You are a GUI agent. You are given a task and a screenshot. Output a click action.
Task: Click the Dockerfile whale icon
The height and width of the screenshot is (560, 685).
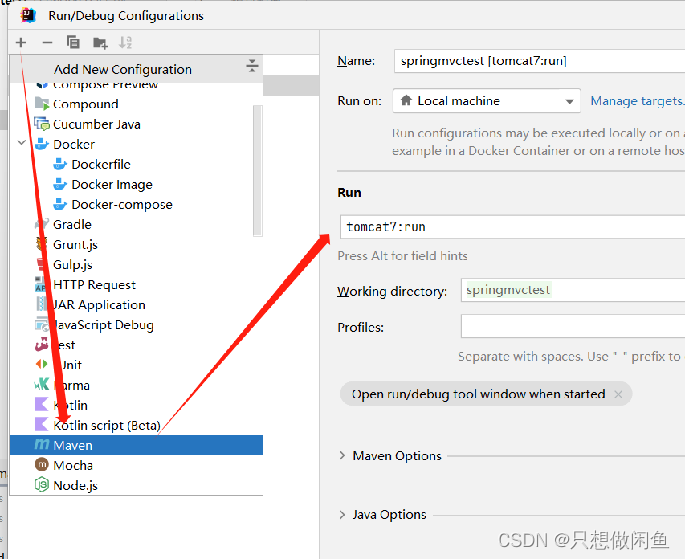60,164
